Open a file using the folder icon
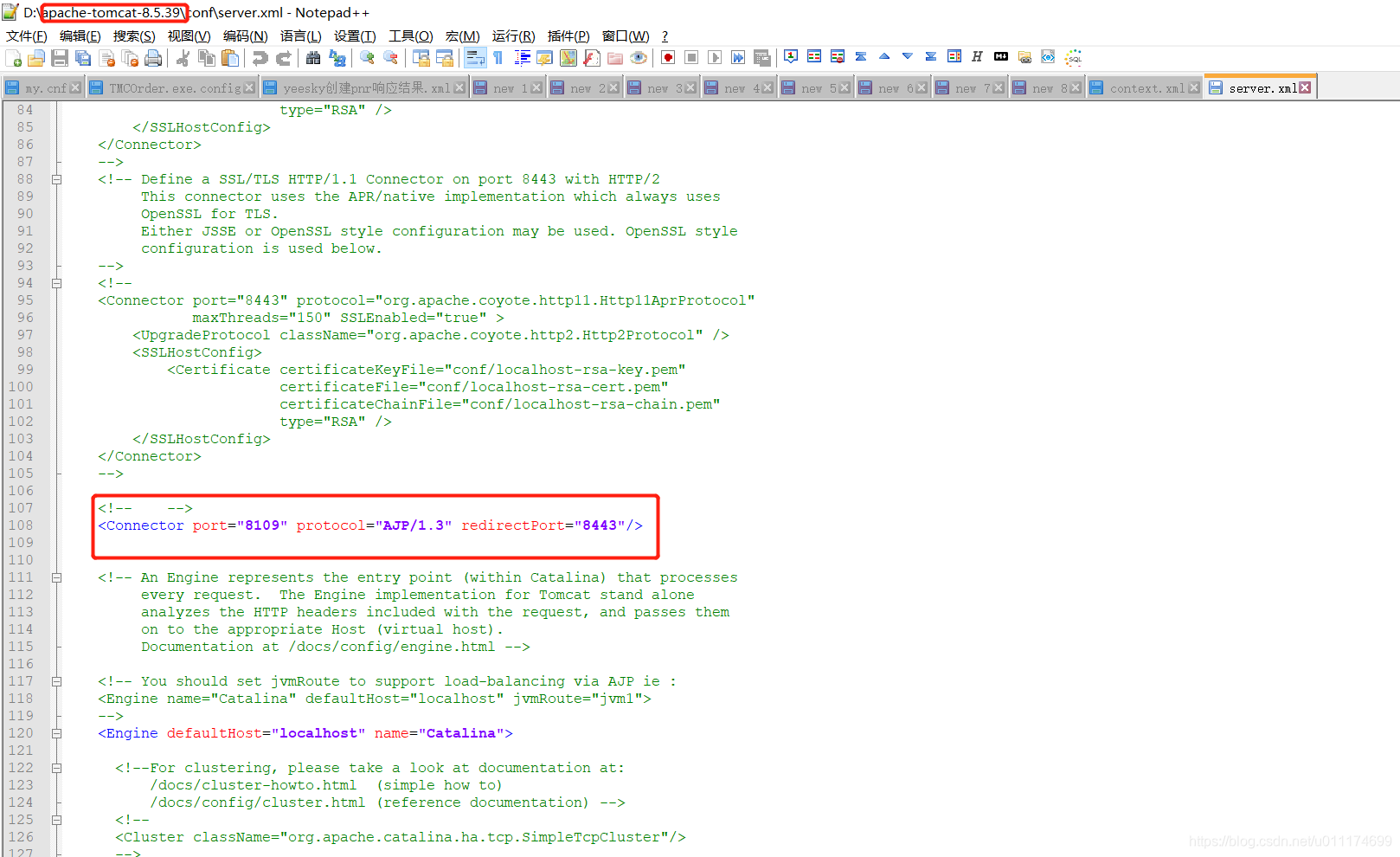The image size is (1400, 857). [36, 58]
